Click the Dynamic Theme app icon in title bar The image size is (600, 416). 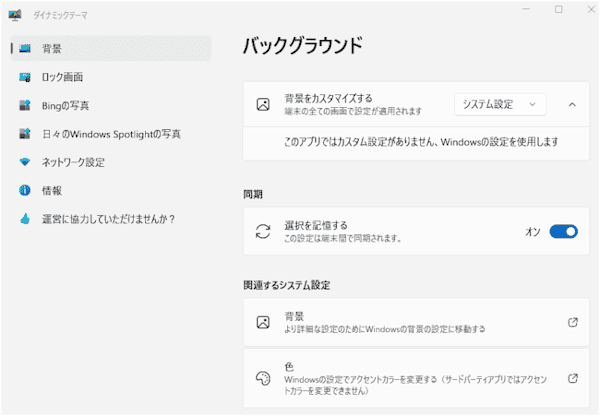click(15, 15)
